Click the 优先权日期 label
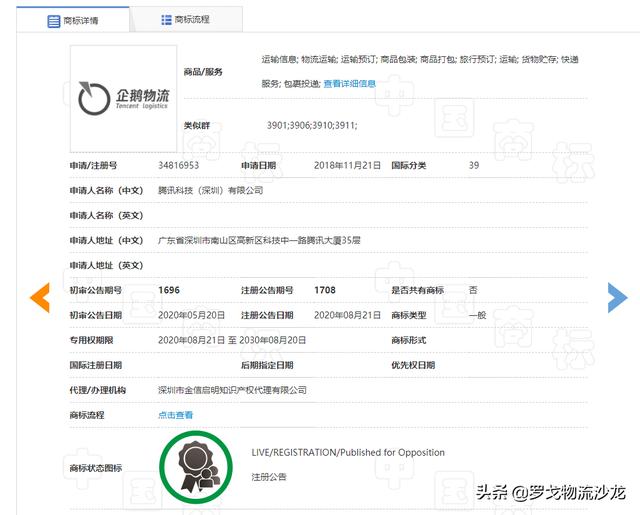Viewport: 640px width, 515px height. coord(413,365)
